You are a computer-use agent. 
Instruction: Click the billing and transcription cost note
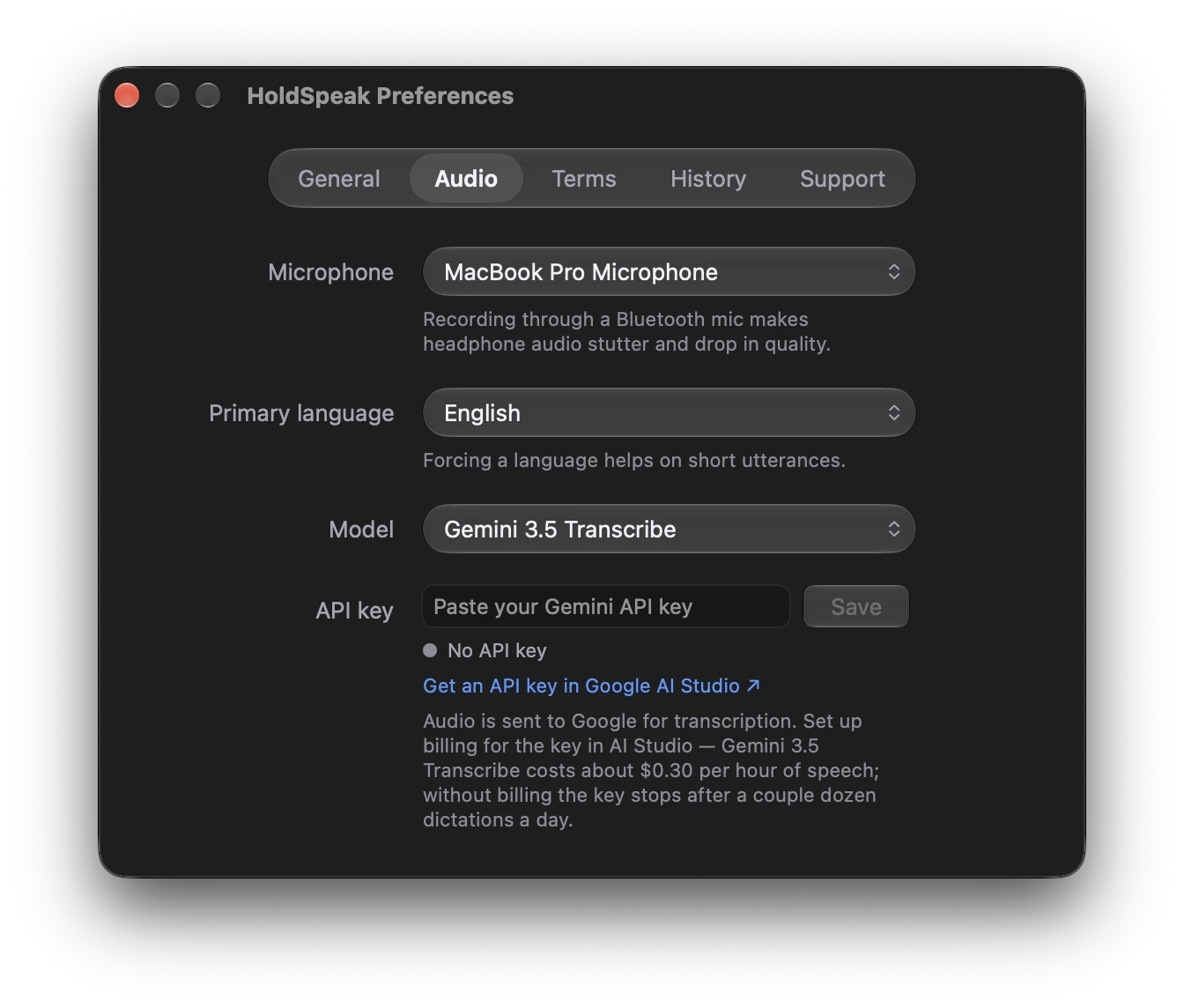coord(651,770)
